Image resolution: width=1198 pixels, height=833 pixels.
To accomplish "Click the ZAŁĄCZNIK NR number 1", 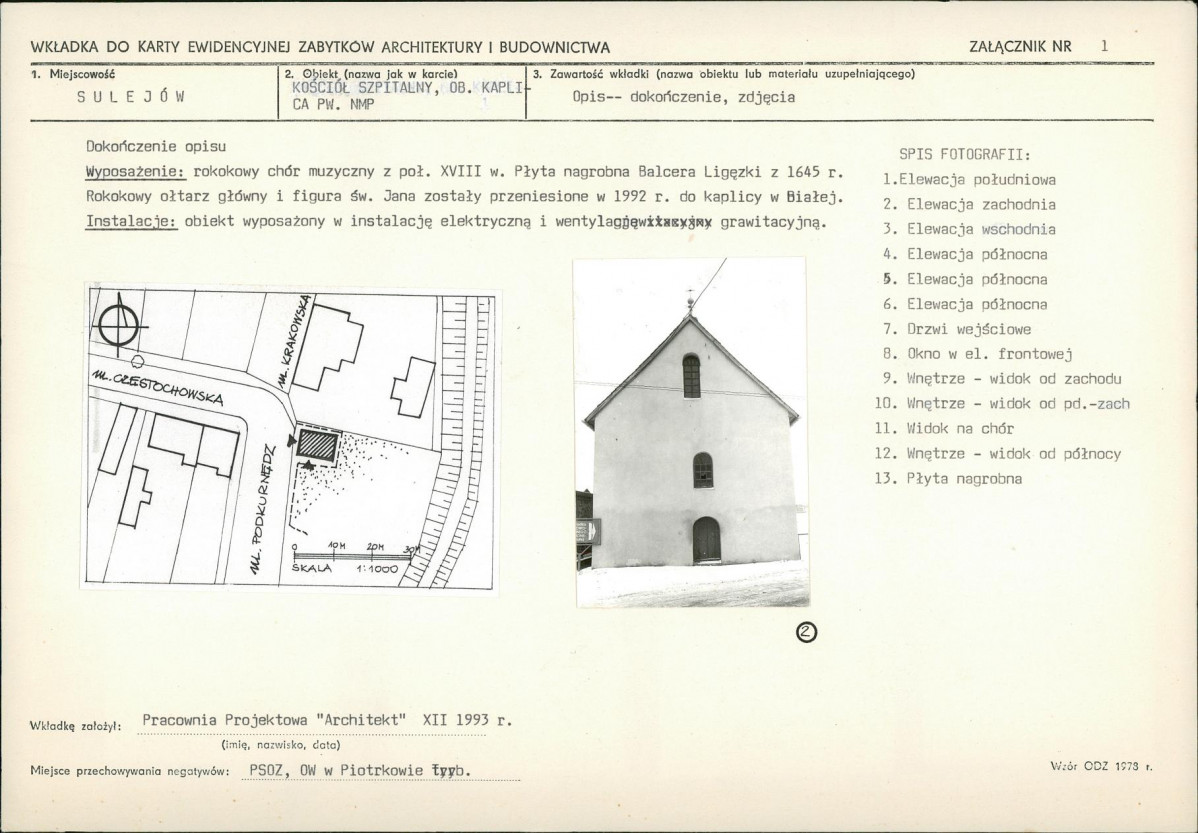I will (x=1104, y=46).
